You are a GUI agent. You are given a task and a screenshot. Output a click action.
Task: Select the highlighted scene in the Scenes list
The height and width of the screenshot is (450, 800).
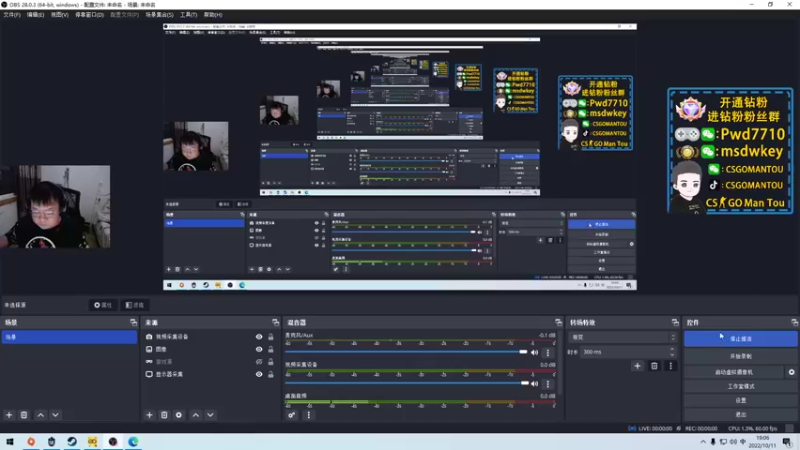pos(69,337)
